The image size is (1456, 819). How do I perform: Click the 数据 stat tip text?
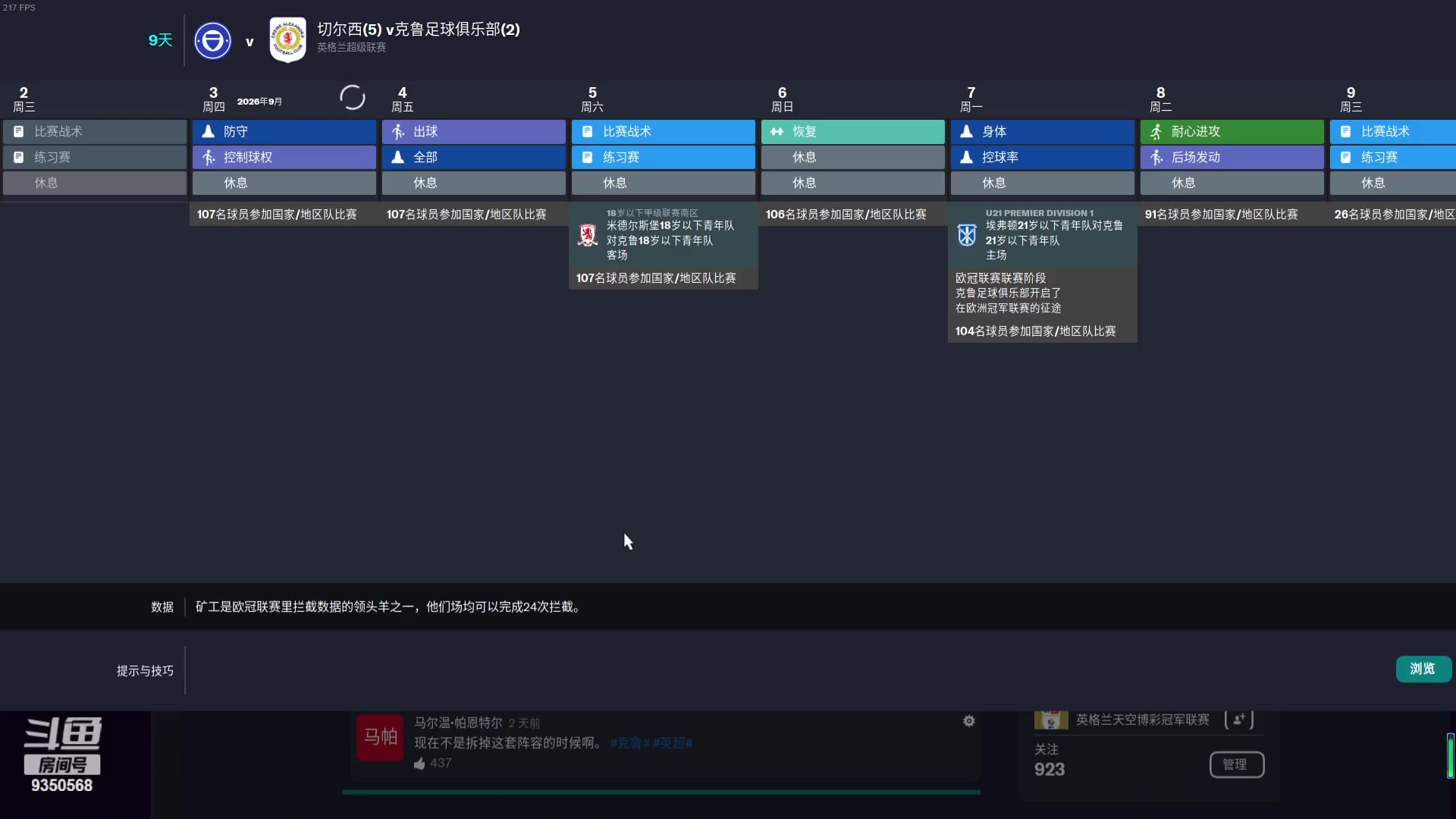[x=390, y=607]
